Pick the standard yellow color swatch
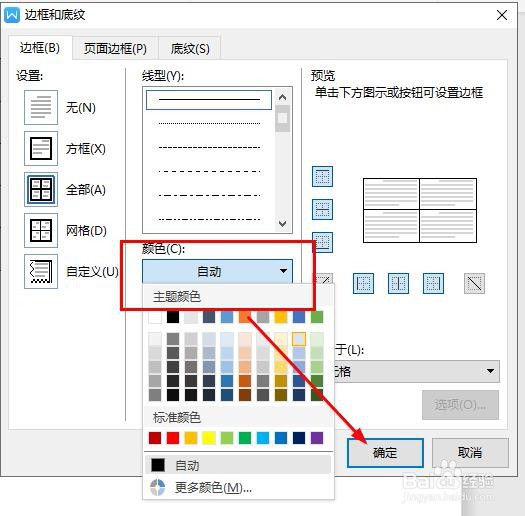 [x=209, y=438]
